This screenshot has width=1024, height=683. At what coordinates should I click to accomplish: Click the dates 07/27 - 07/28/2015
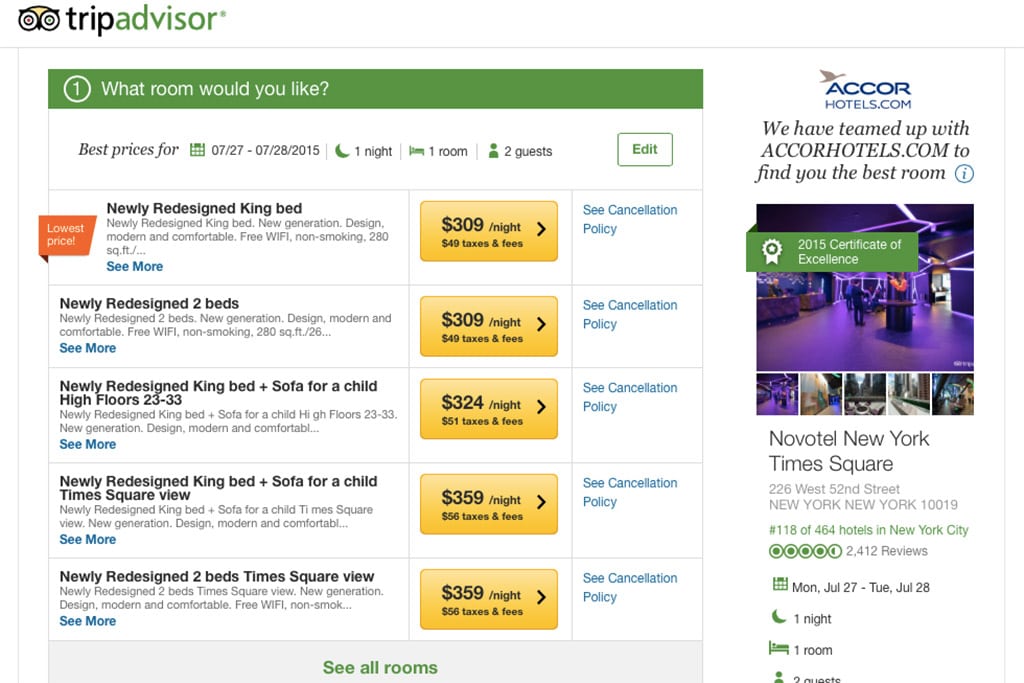[265, 151]
